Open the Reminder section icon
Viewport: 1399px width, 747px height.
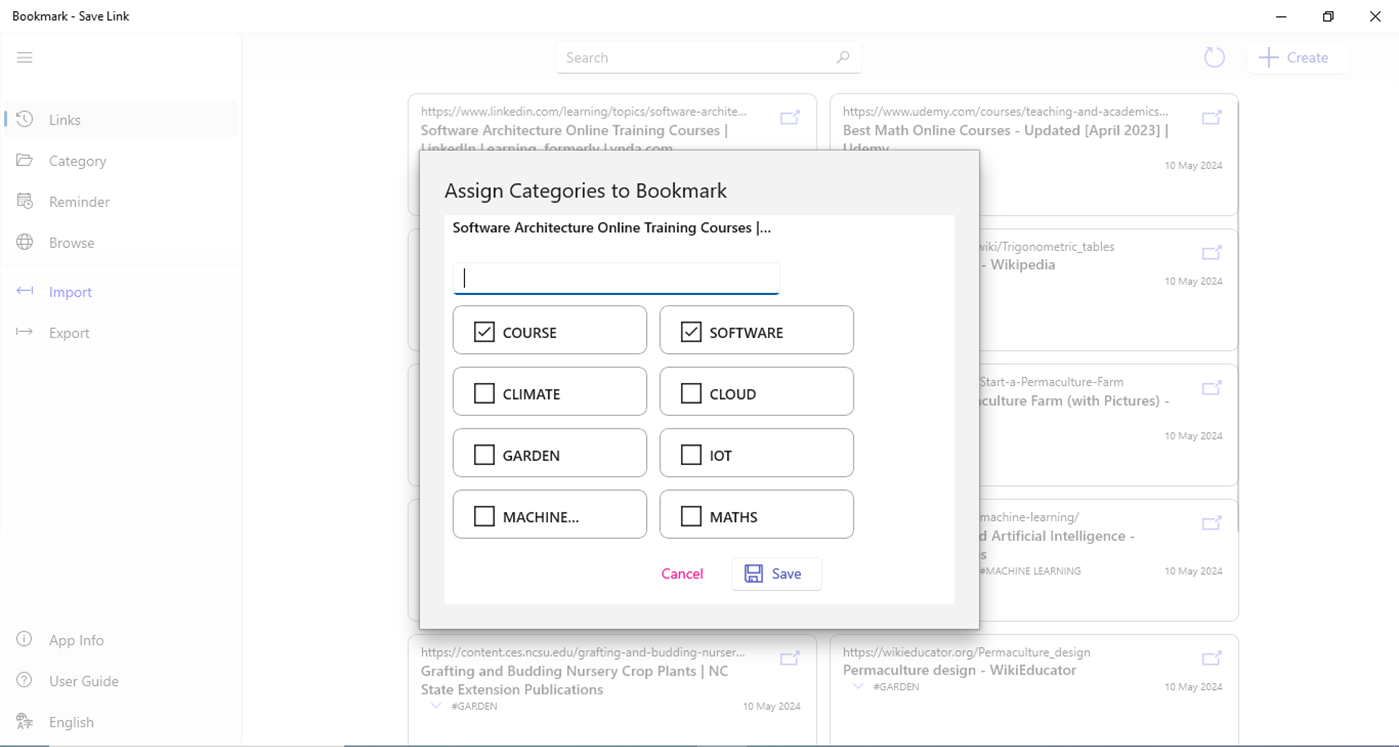pos(24,201)
